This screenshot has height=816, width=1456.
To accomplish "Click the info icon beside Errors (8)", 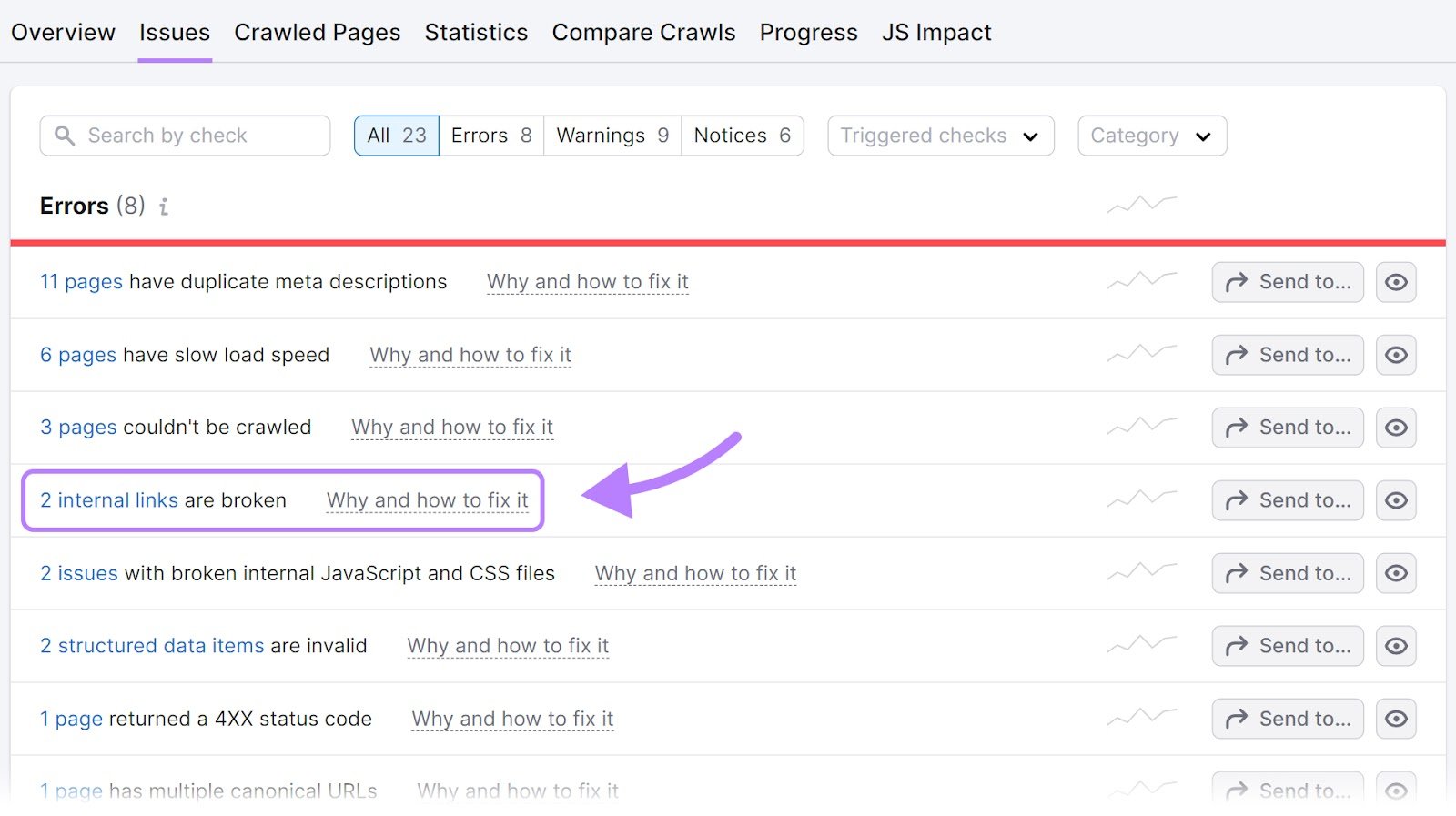I will (x=164, y=207).
